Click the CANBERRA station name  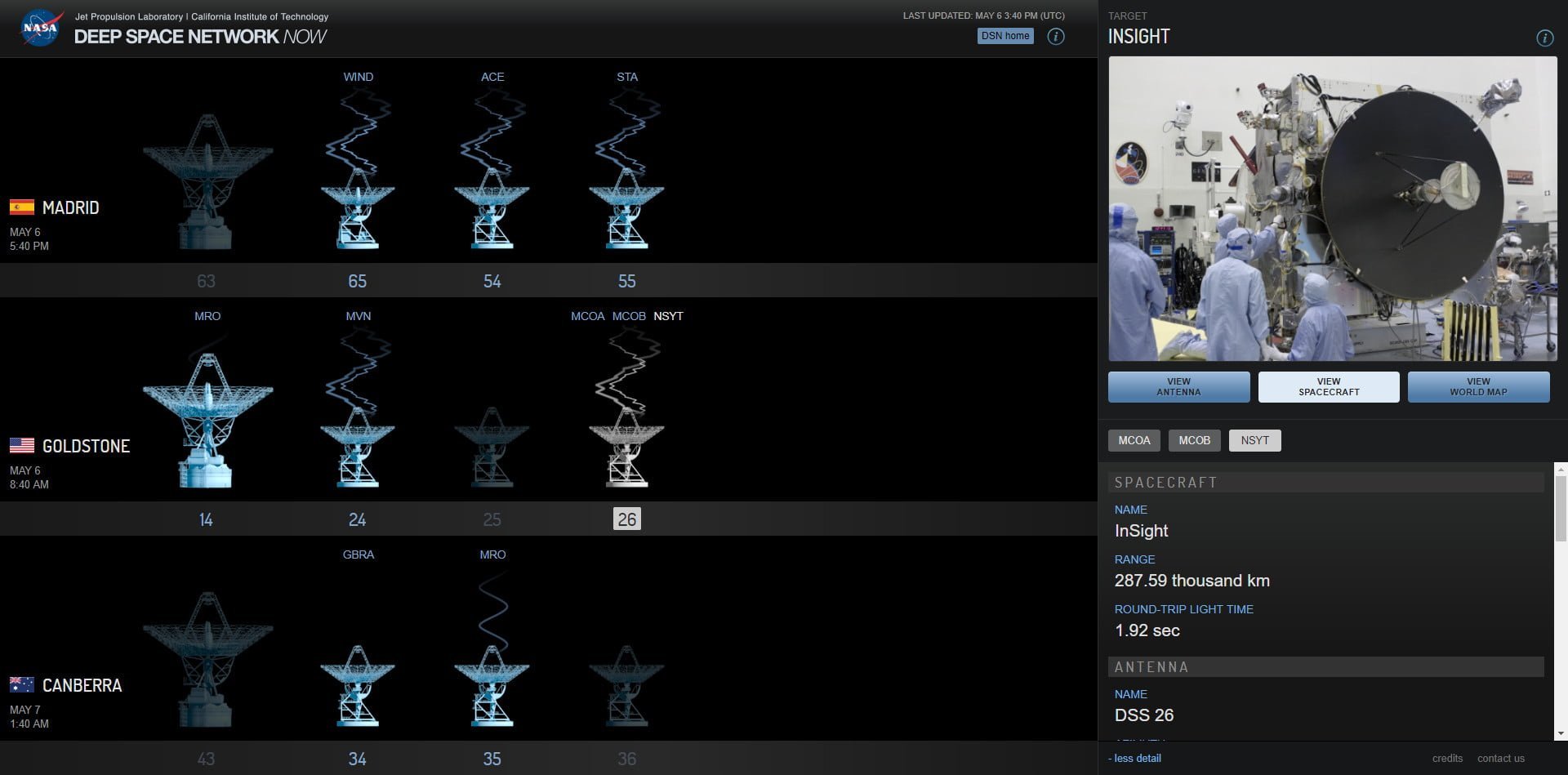(82, 685)
